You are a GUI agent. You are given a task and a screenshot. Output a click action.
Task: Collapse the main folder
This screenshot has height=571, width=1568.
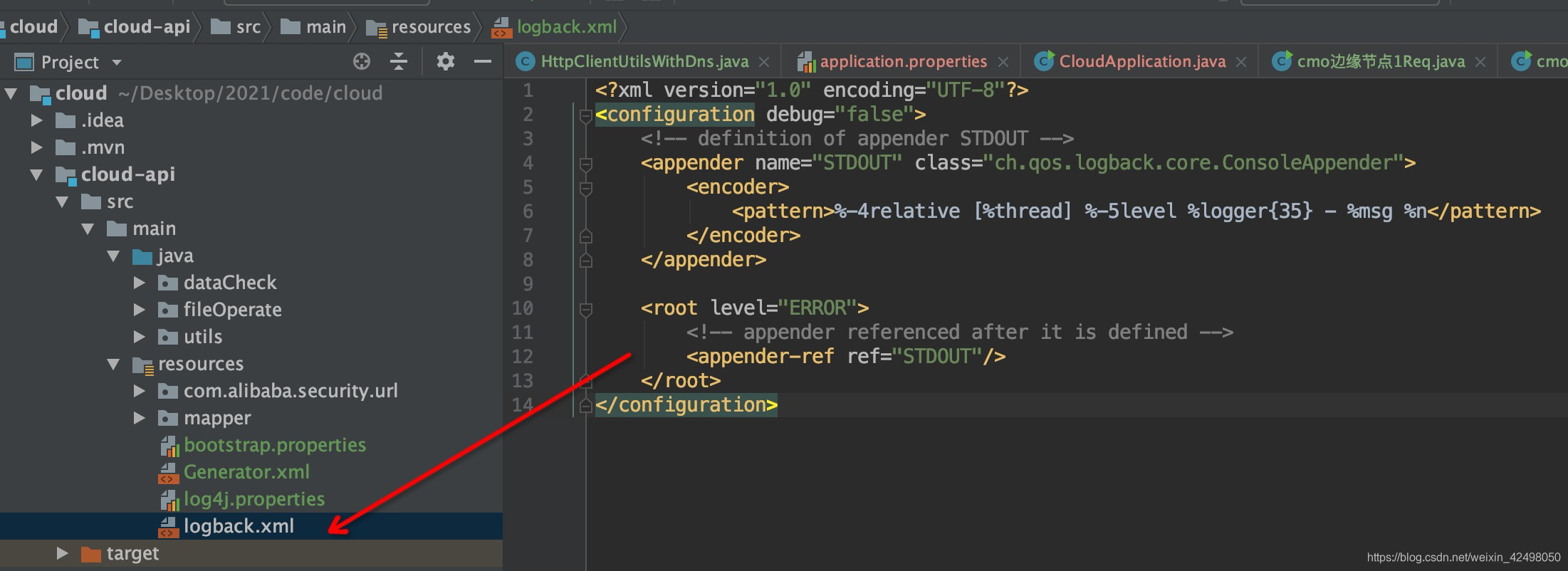coord(88,229)
